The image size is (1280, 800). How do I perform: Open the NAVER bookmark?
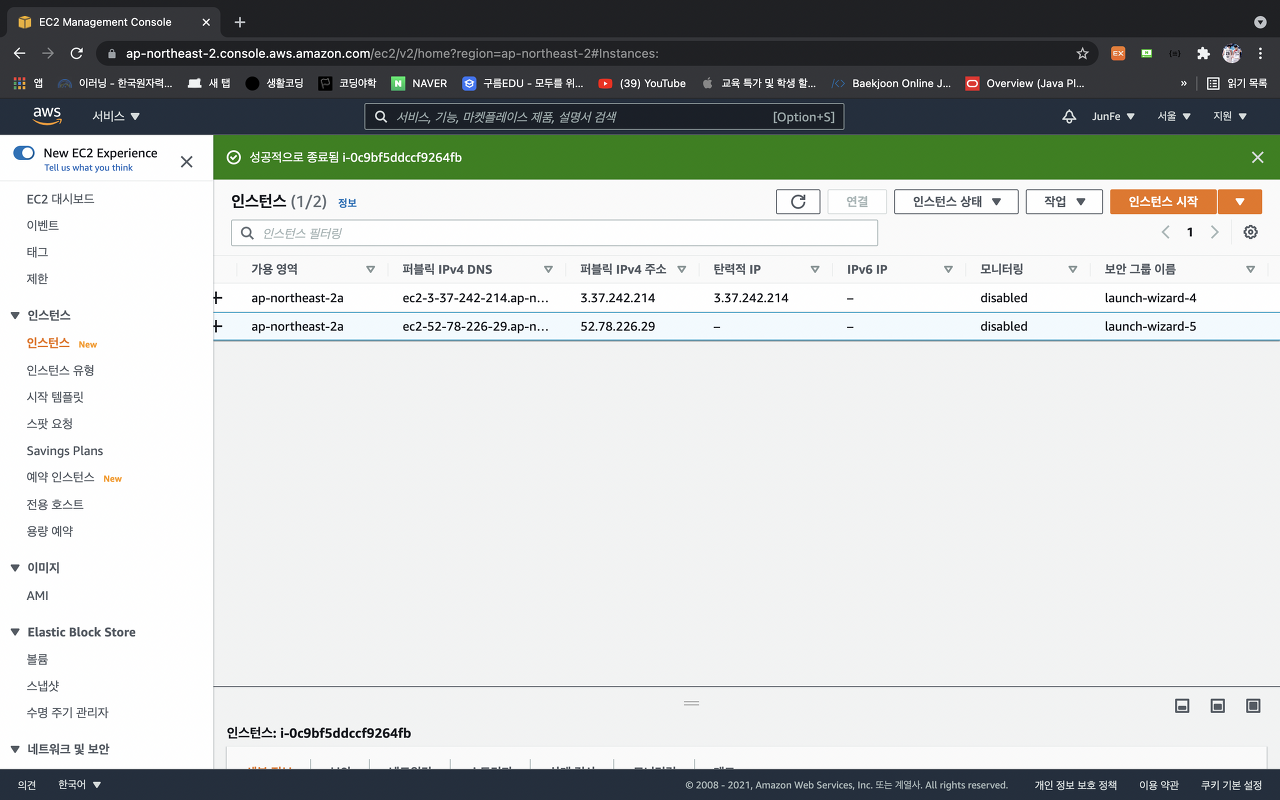[x=419, y=83]
